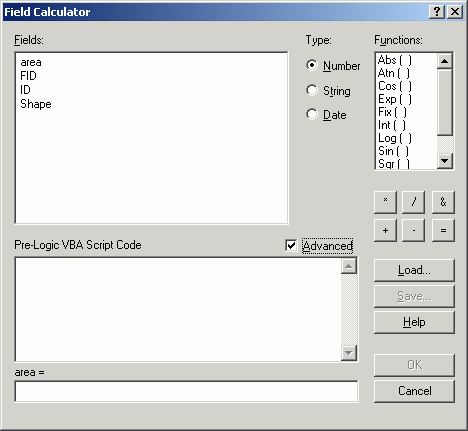Click the Functions list scrollbar thumb
Screen dimensions: 468x431
tap(445, 102)
